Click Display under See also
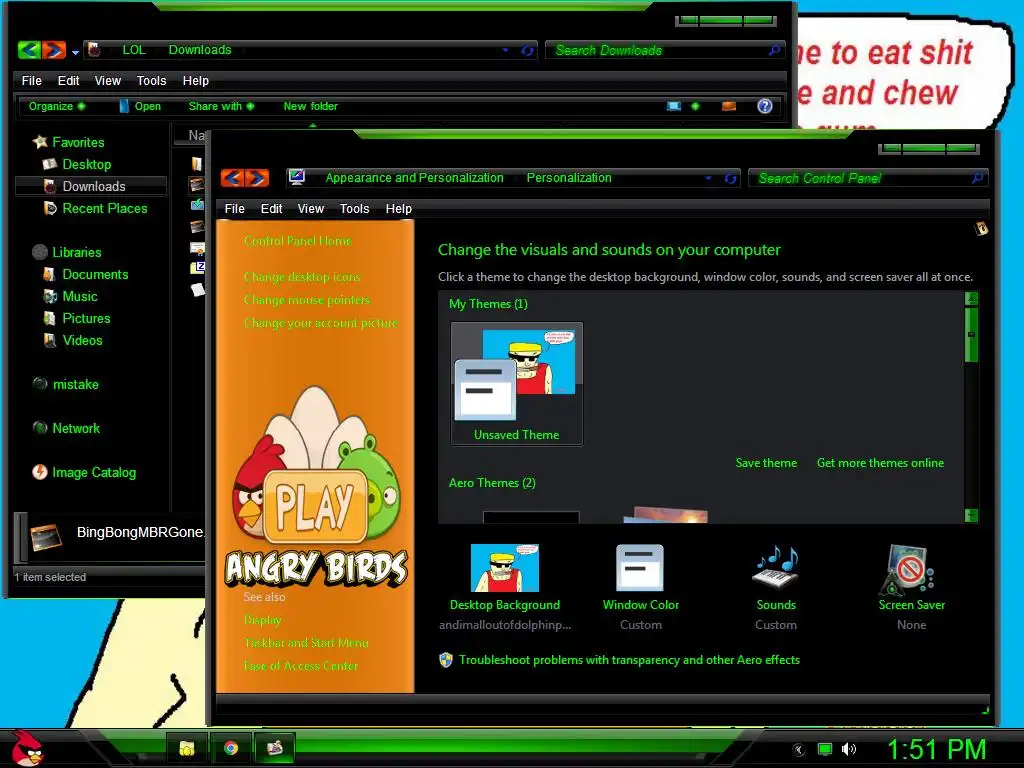The image size is (1024, 768). (x=262, y=620)
